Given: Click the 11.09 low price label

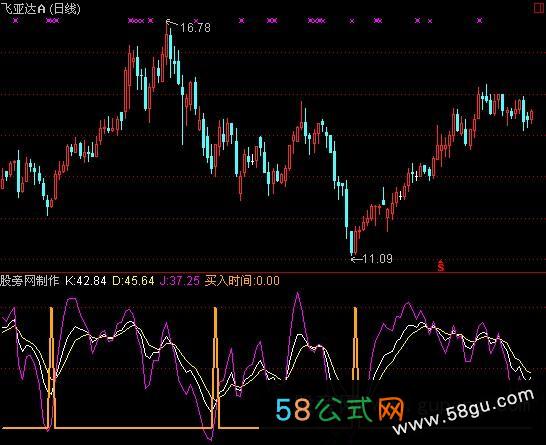Looking at the screenshot, I should [x=377, y=259].
